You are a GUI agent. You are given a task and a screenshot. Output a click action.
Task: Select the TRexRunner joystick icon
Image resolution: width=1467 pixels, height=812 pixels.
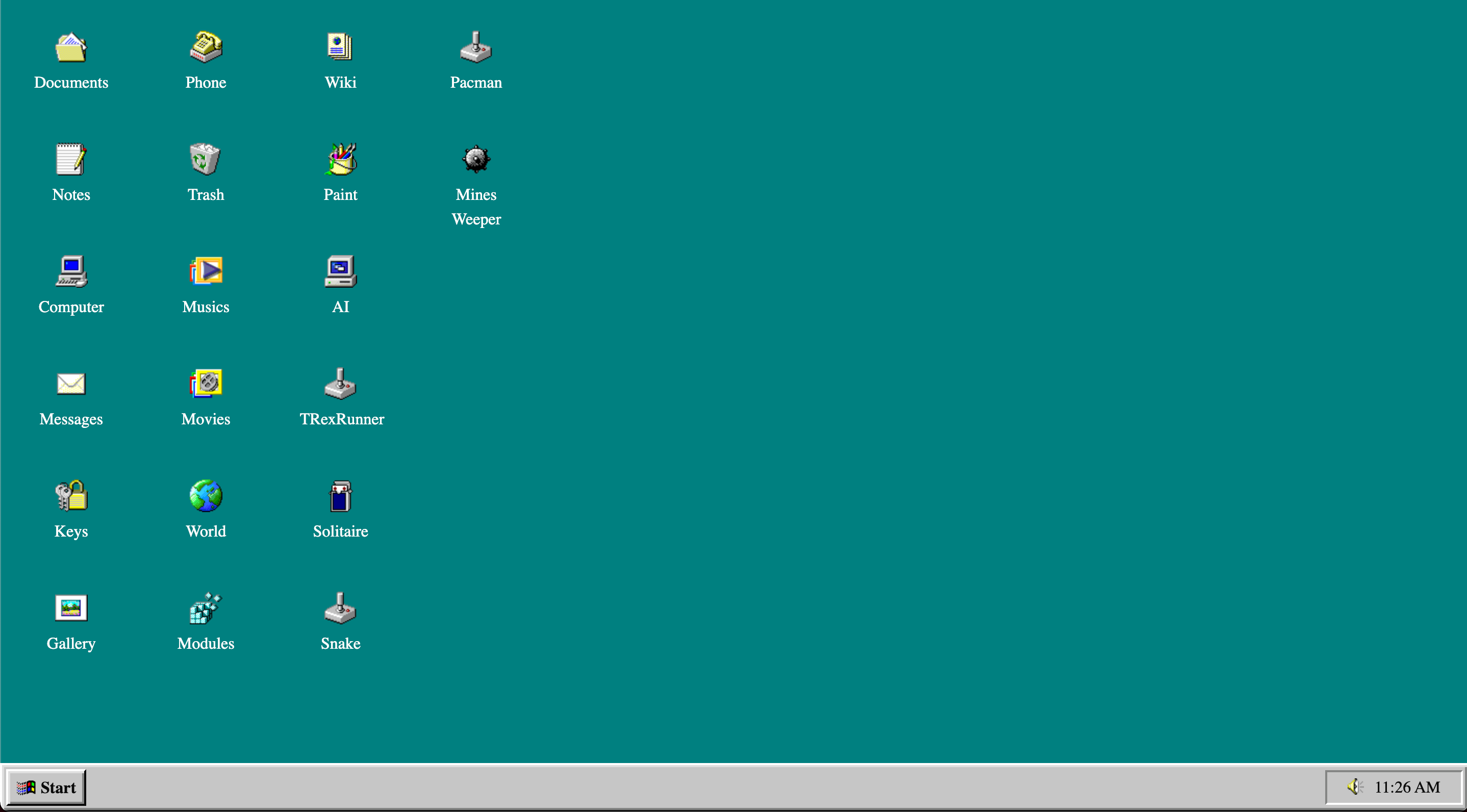click(x=340, y=384)
